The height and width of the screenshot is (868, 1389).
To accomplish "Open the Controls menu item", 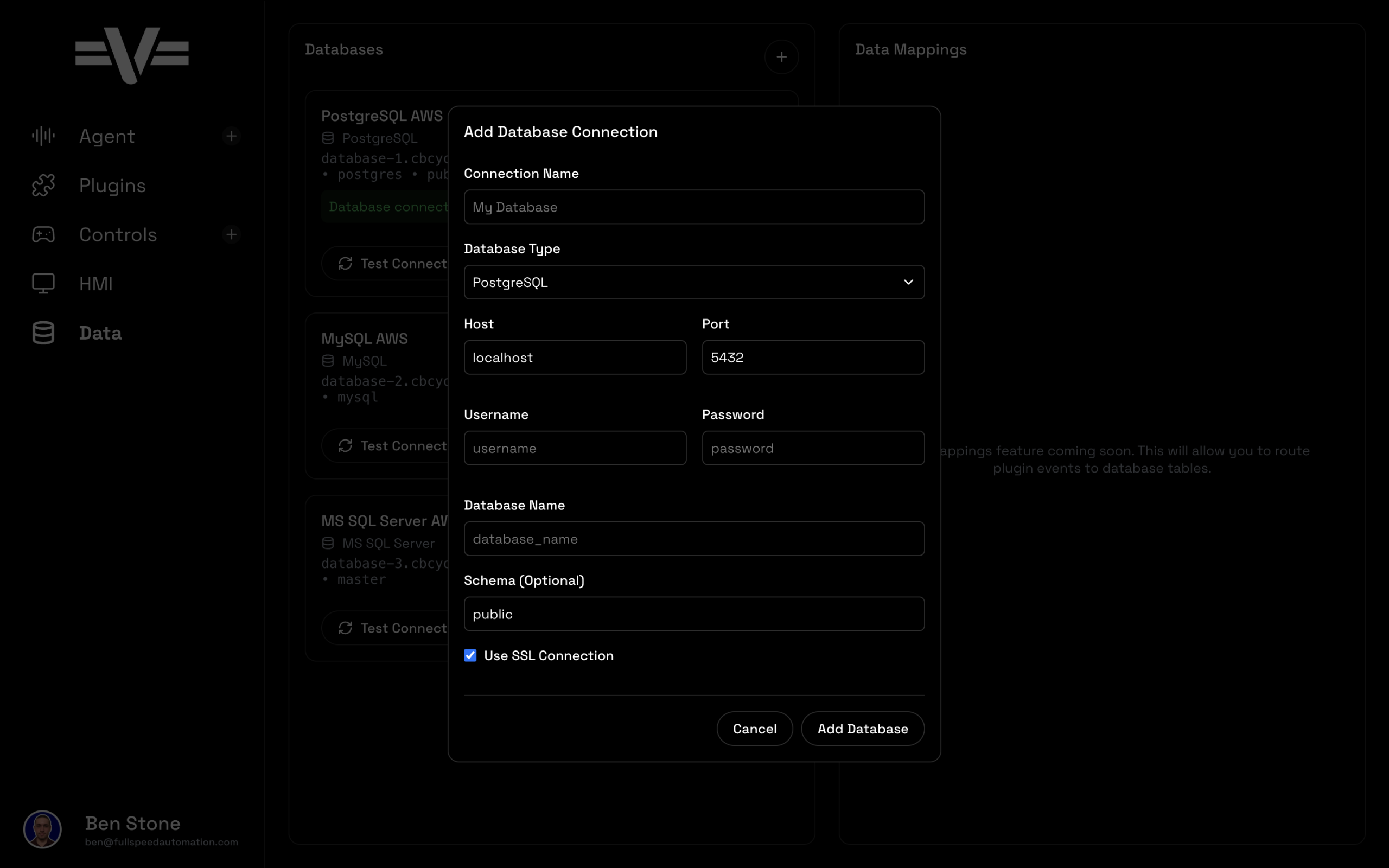I will 118,234.
